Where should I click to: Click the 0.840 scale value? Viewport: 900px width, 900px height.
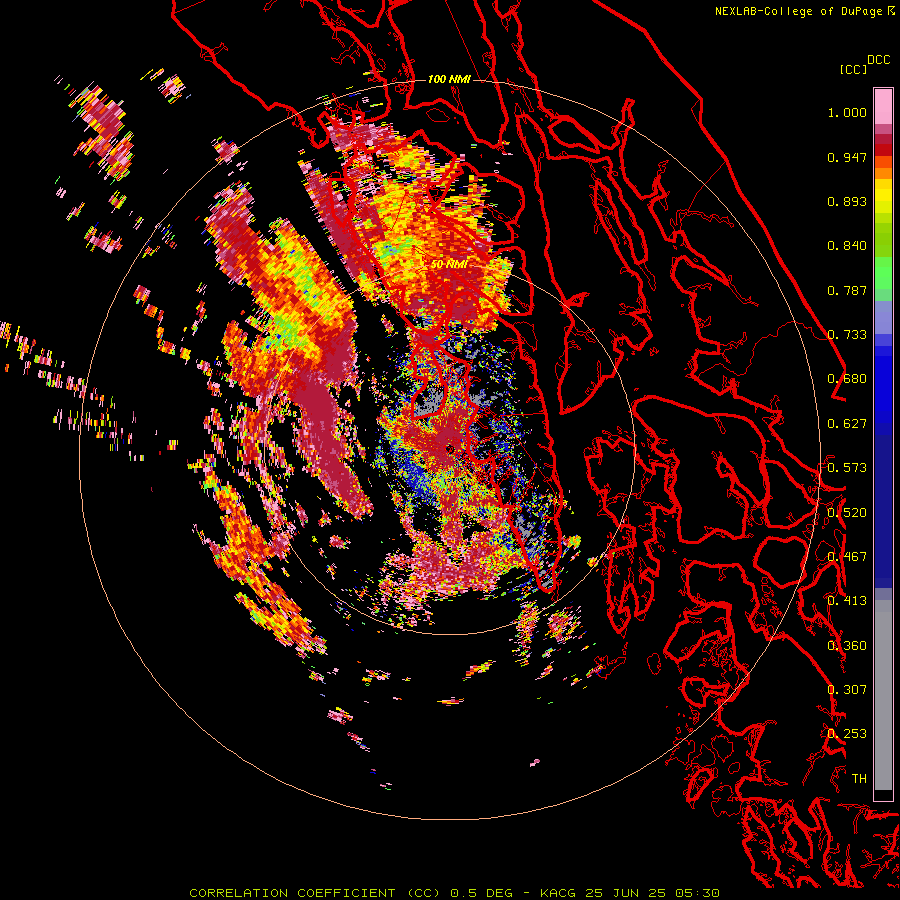click(847, 246)
